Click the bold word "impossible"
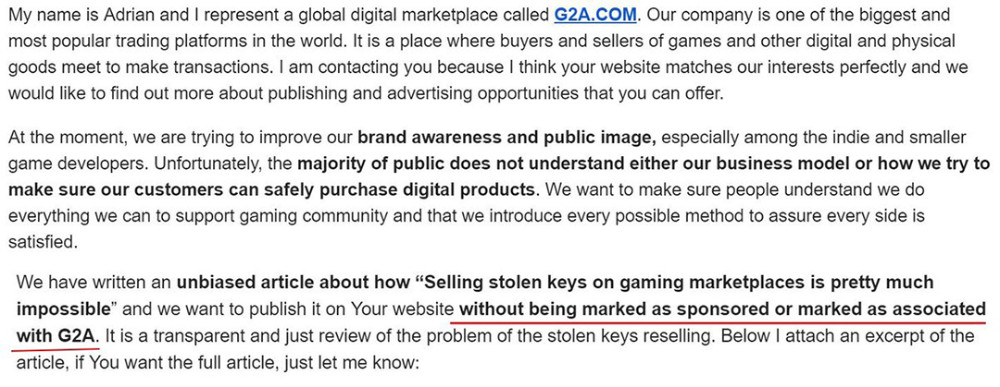The height and width of the screenshot is (387, 1000). point(63,310)
